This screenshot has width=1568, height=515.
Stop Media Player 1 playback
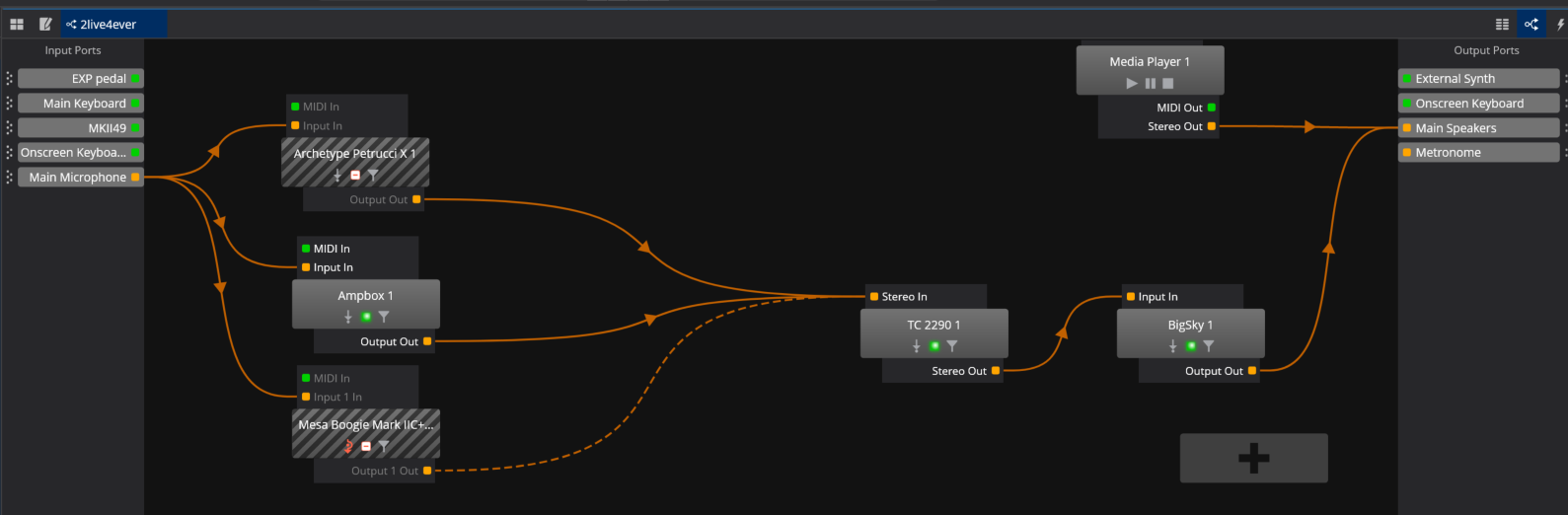(x=1168, y=84)
